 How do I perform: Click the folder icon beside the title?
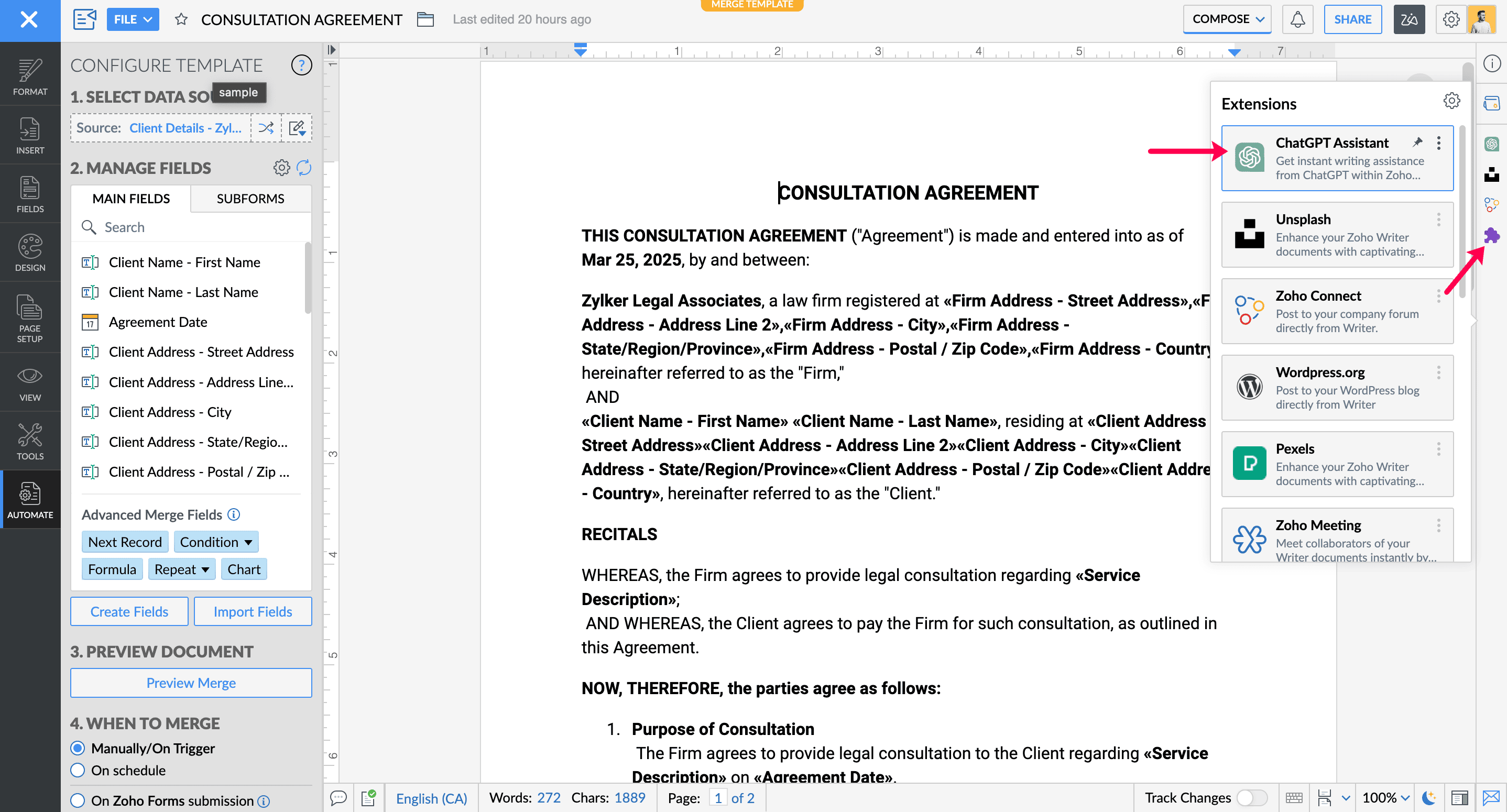425,19
